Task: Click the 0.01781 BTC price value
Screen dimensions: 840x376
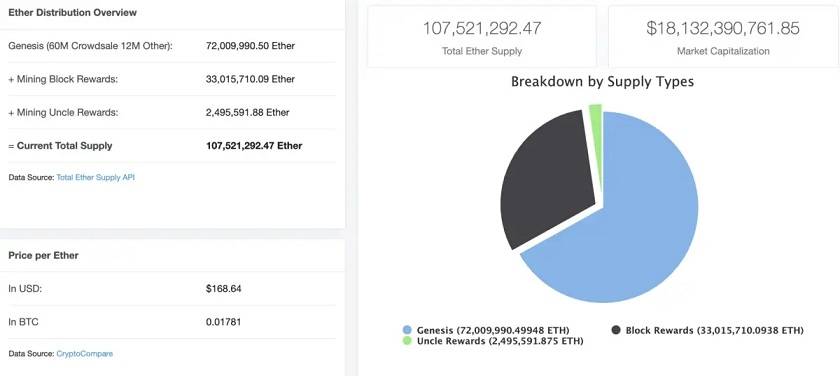Action: (223, 322)
